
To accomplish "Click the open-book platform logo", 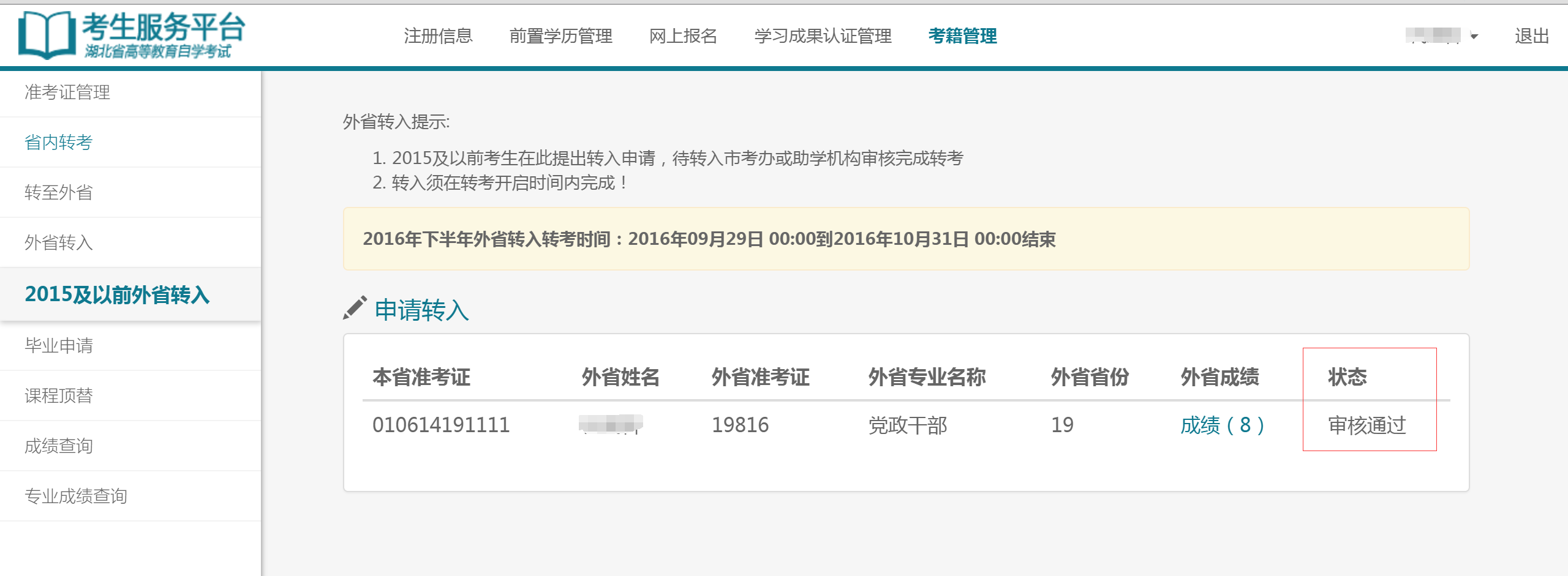I will click(x=47, y=35).
